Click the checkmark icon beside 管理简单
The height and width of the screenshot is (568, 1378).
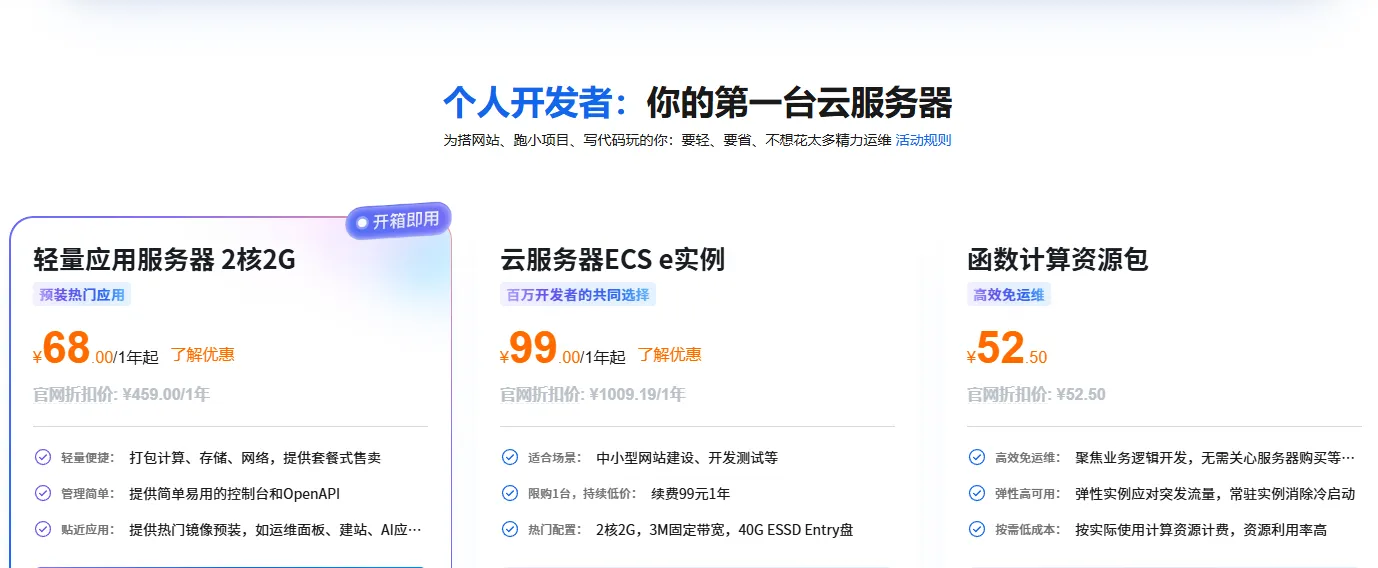point(43,493)
